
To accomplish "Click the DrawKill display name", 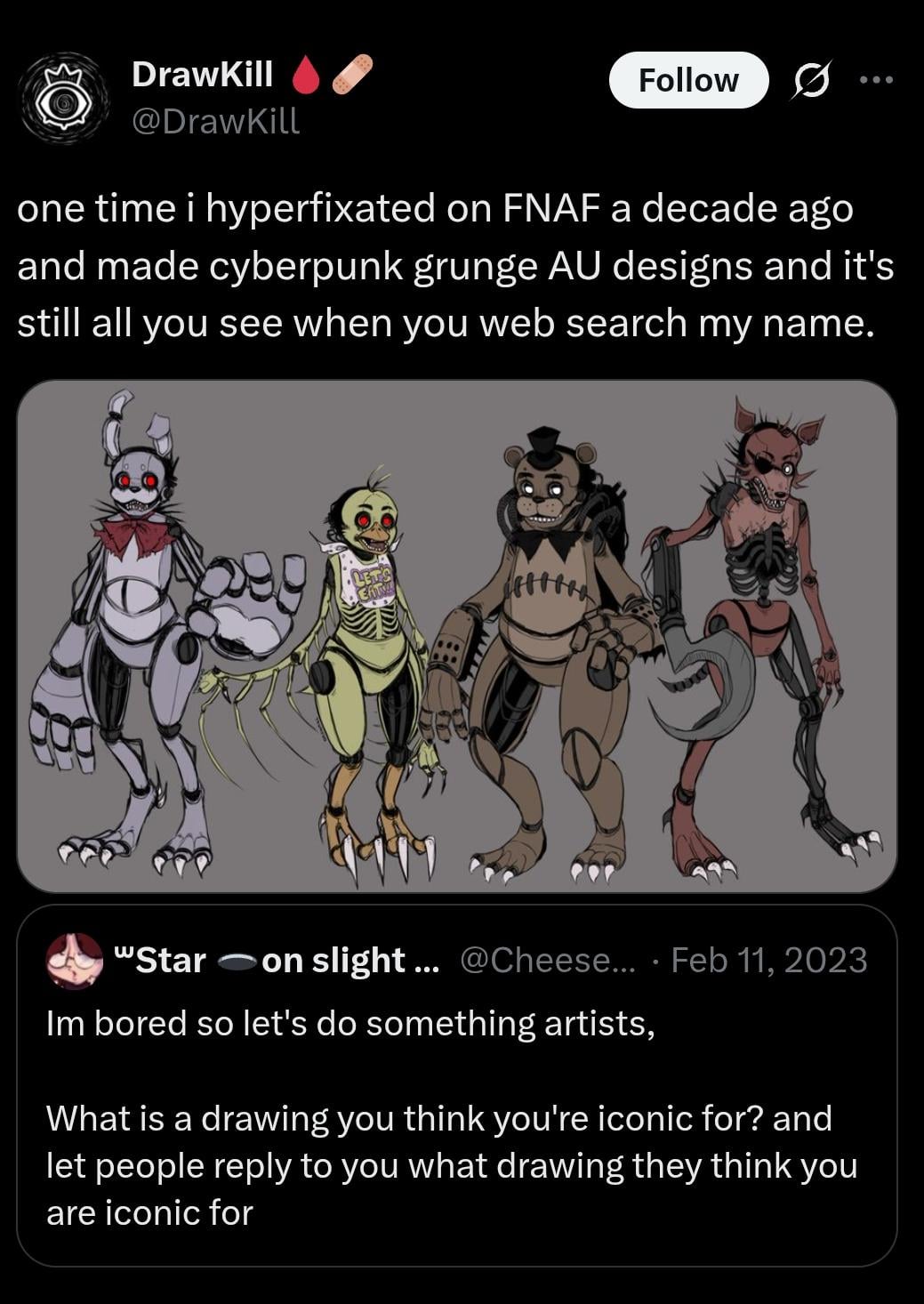I will coord(203,75).
